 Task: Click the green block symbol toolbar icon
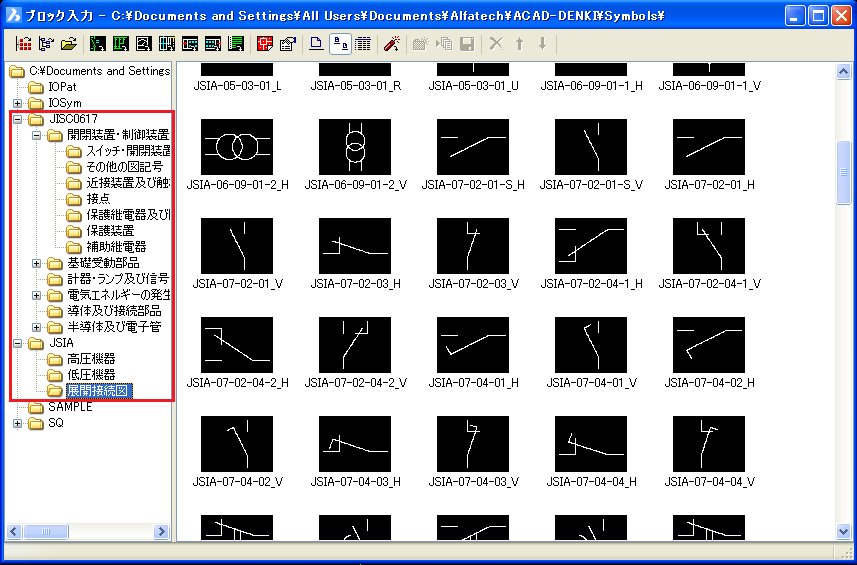(x=121, y=44)
